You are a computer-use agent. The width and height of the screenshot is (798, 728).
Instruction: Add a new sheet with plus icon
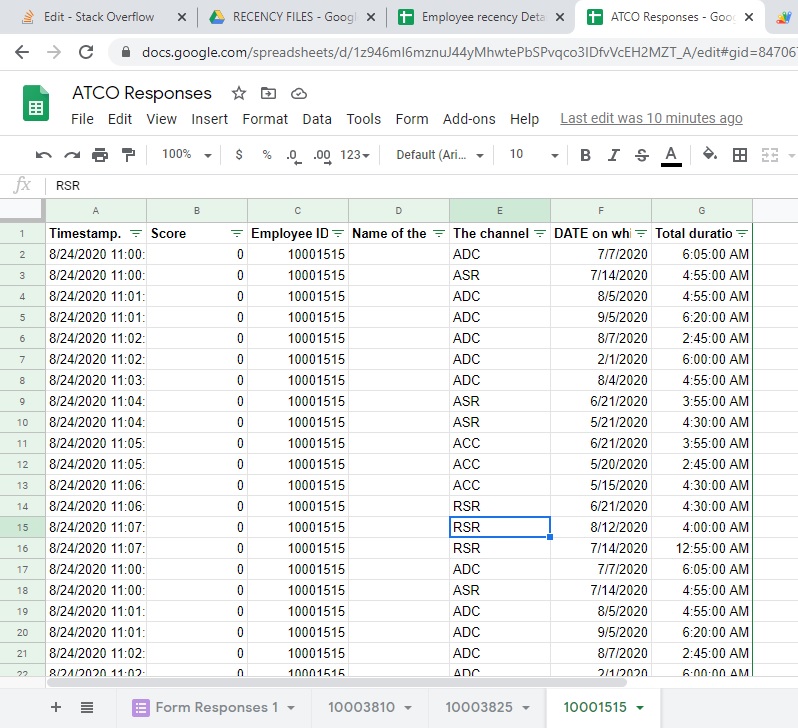click(x=56, y=707)
